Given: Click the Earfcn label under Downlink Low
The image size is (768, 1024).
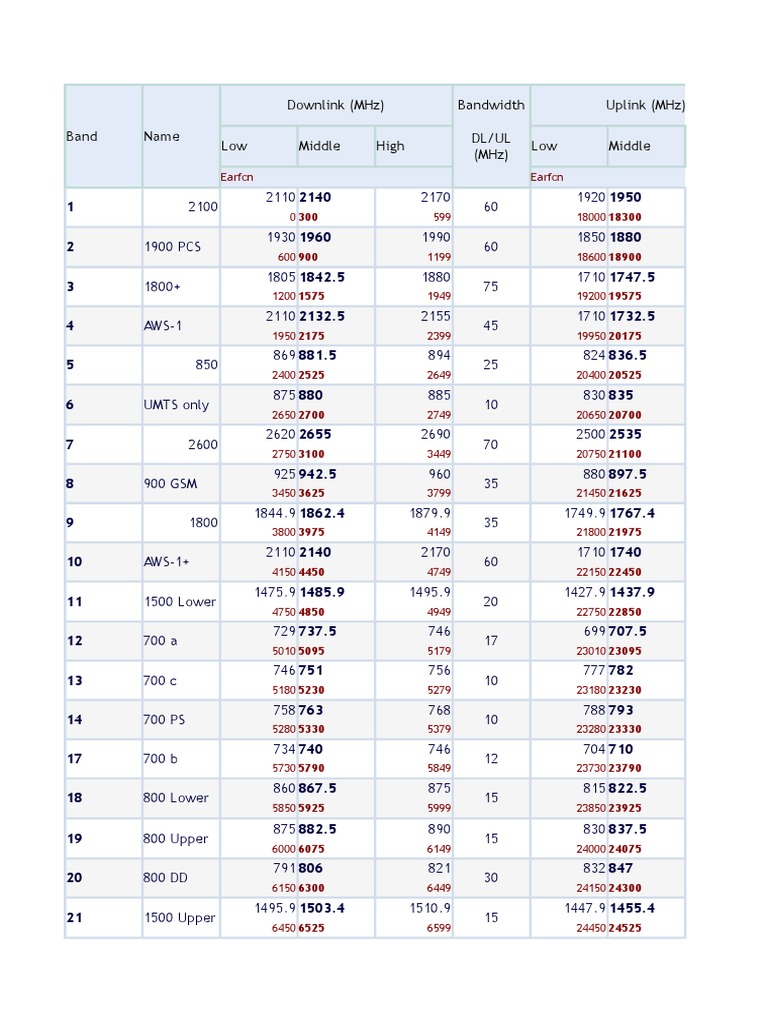Looking at the screenshot, I should click(238, 177).
